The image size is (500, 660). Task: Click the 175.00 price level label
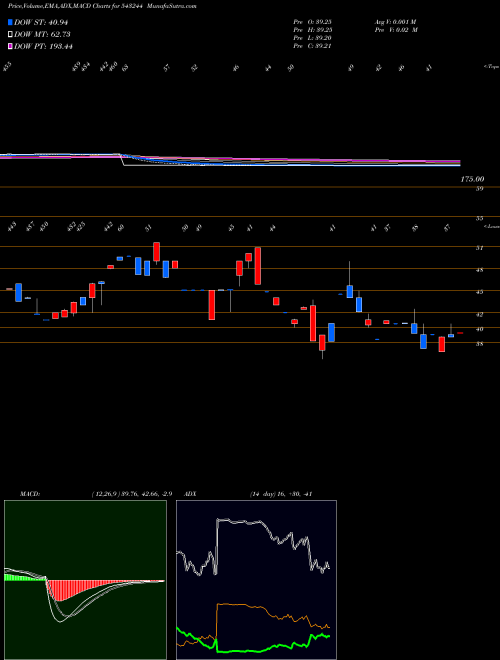coord(472,179)
